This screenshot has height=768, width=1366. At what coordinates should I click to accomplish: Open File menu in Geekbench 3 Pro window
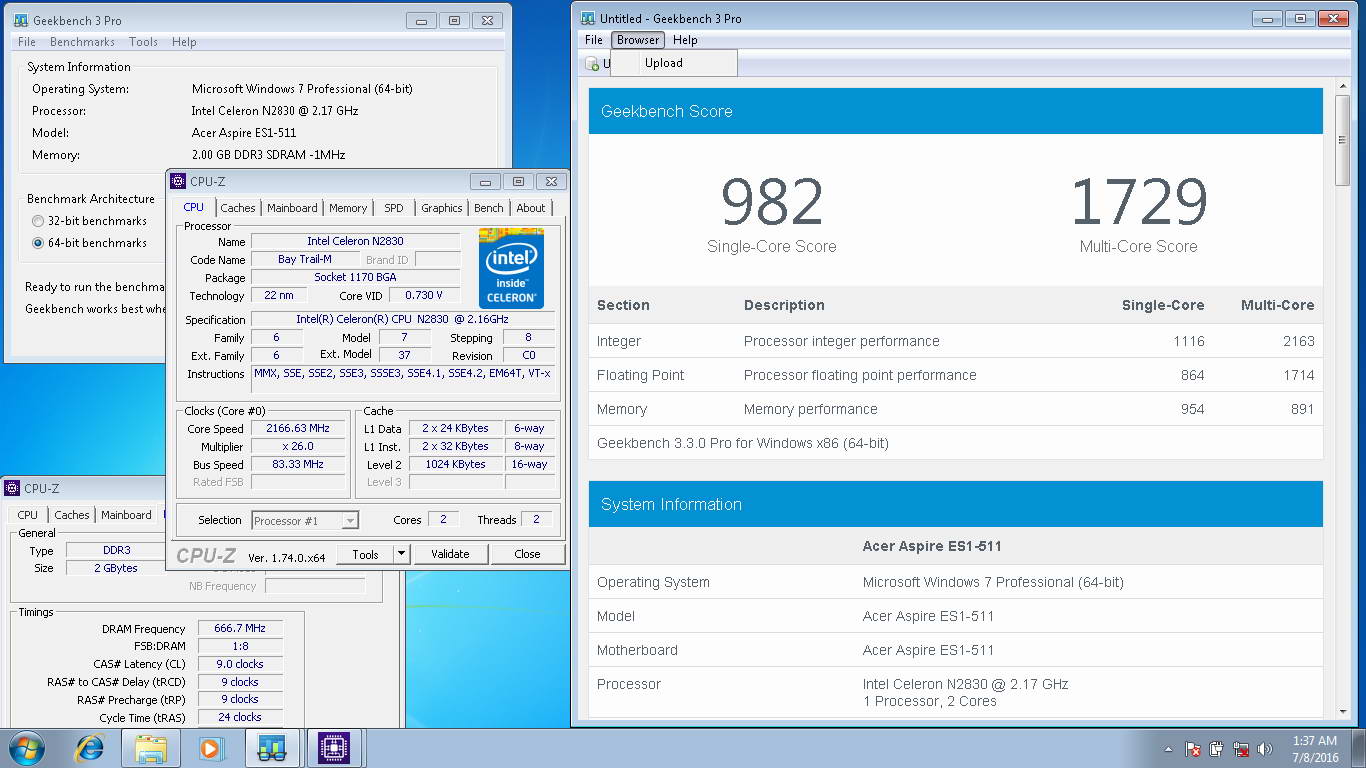[x=27, y=42]
